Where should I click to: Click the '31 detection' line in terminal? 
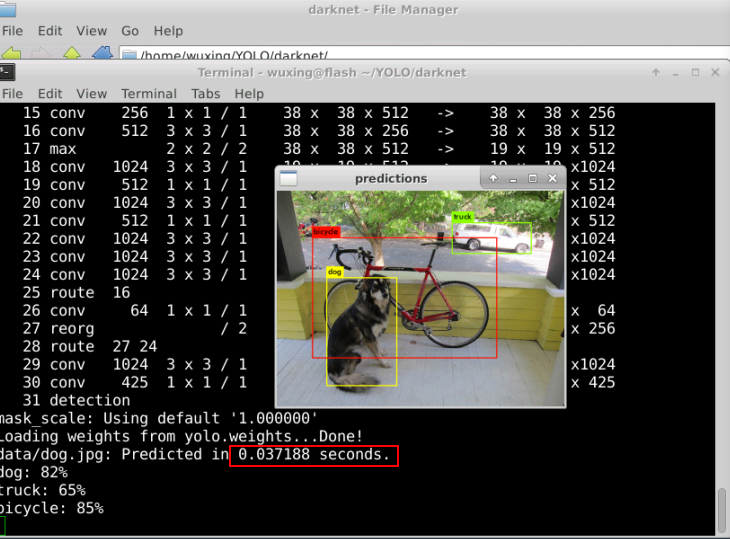pyautogui.click(x=76, y=400)
